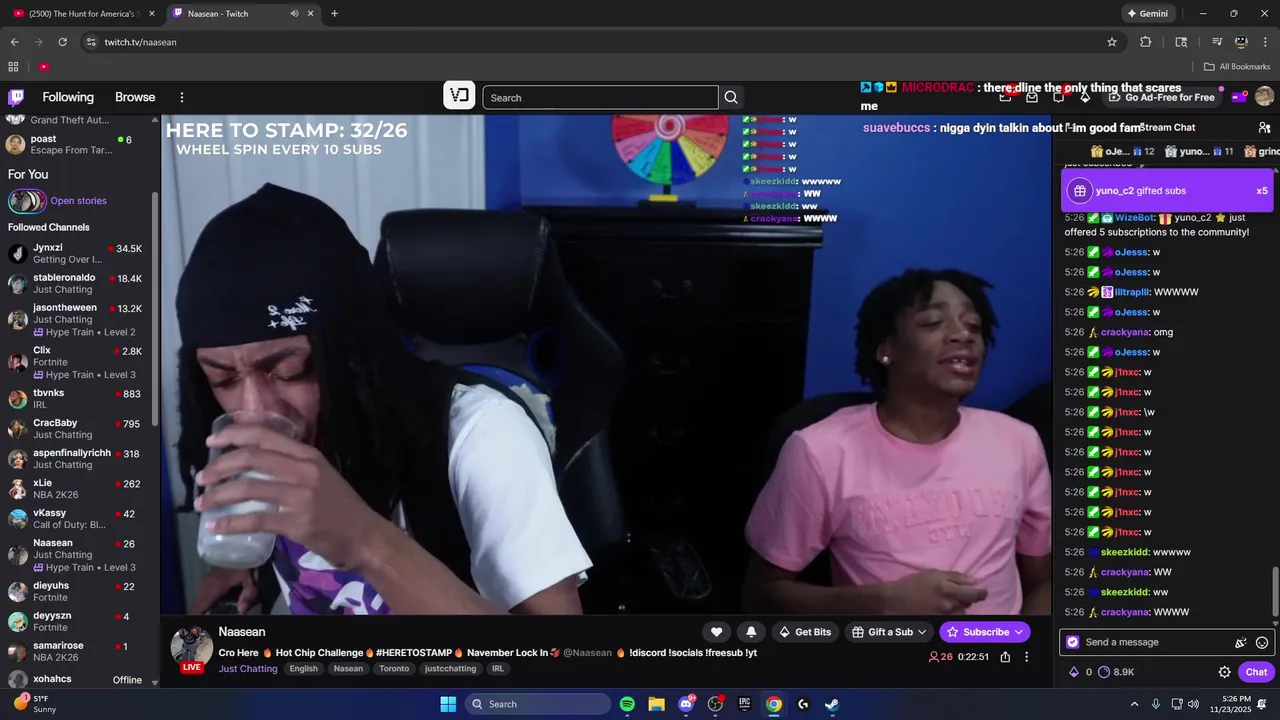Click the Just Chatting category link
This screenshot has height=720, width=1280.
pos(248,669)
